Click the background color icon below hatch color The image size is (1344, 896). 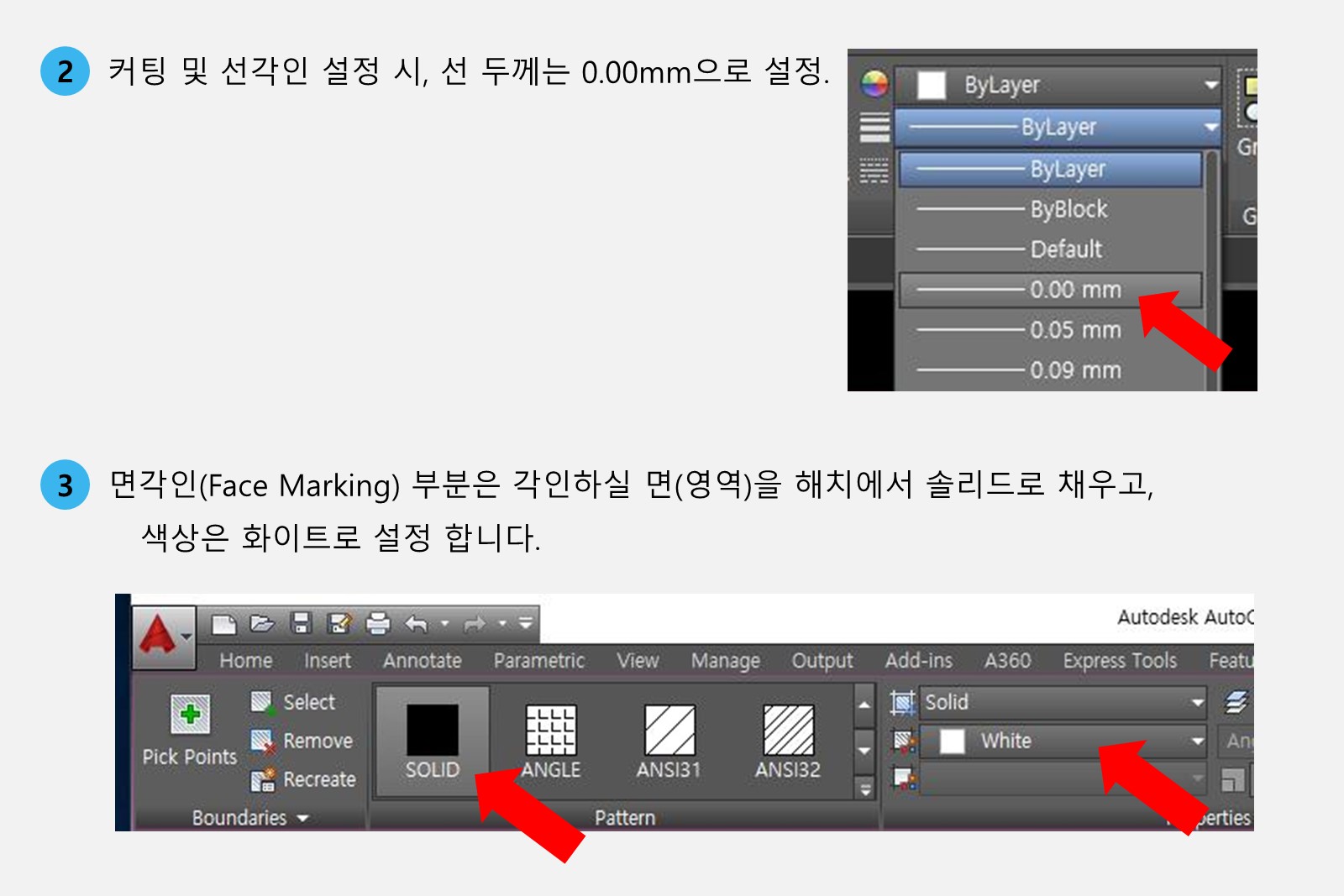pyautogui.click(x=904, y=779)
